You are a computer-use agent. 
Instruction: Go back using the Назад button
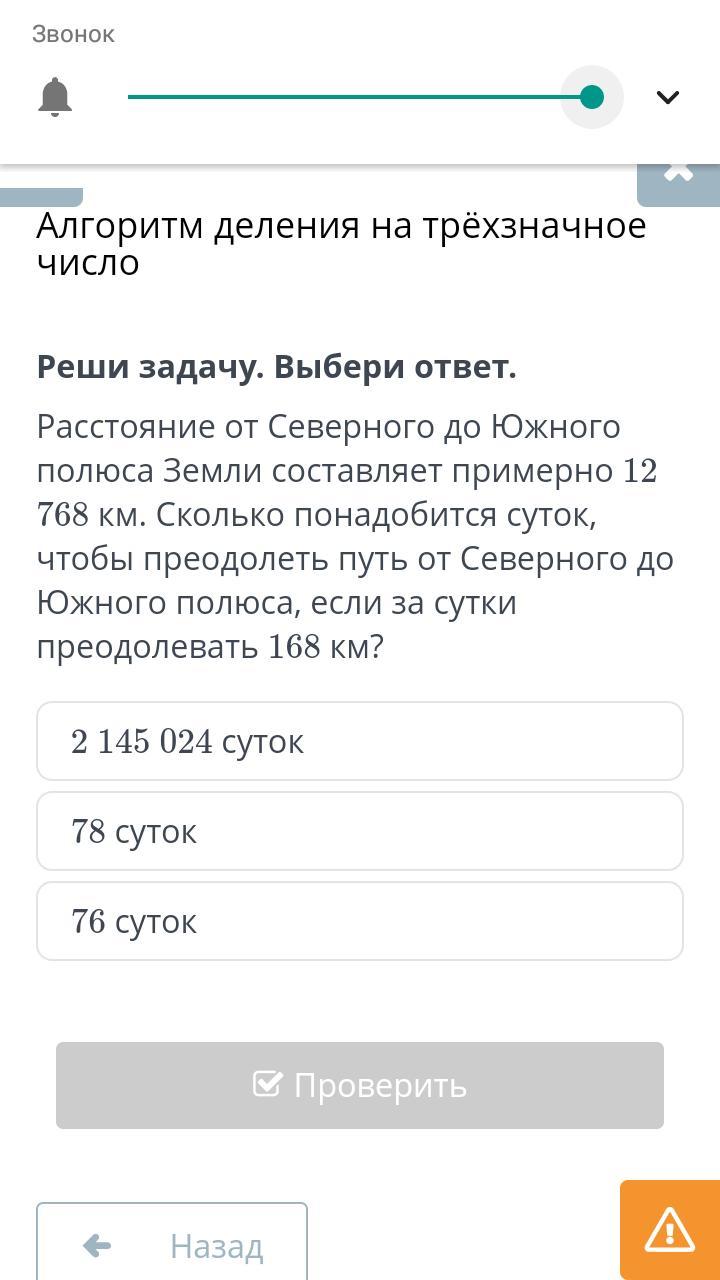172,1242
